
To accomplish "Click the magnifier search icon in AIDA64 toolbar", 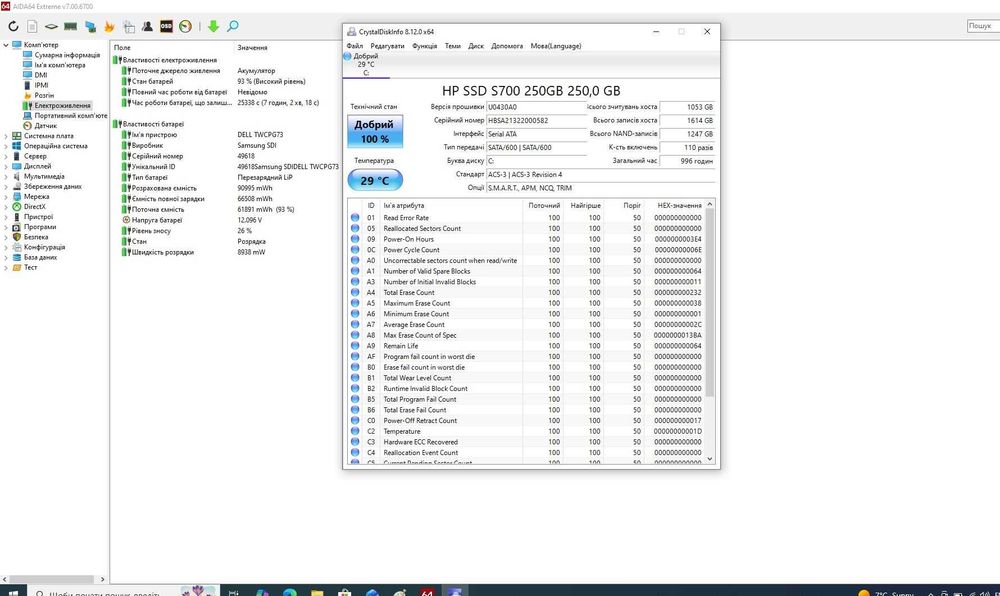I will click(x=233, y=26).
